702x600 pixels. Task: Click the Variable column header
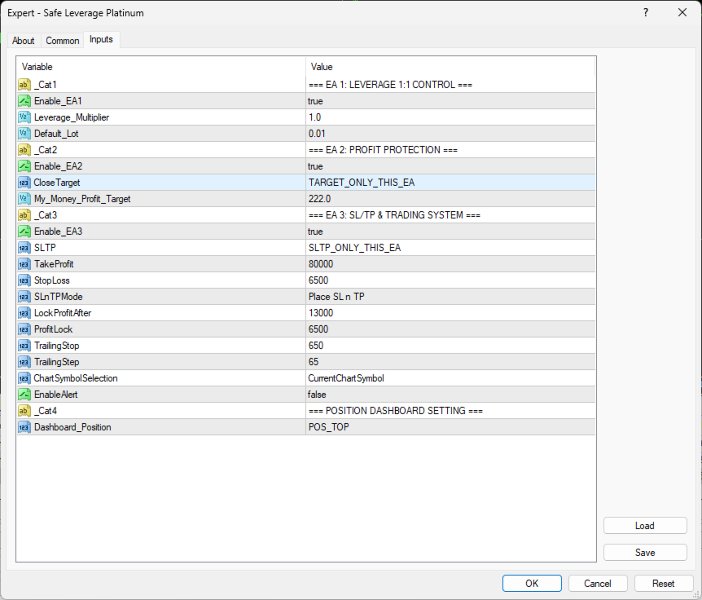coord(161,67)
